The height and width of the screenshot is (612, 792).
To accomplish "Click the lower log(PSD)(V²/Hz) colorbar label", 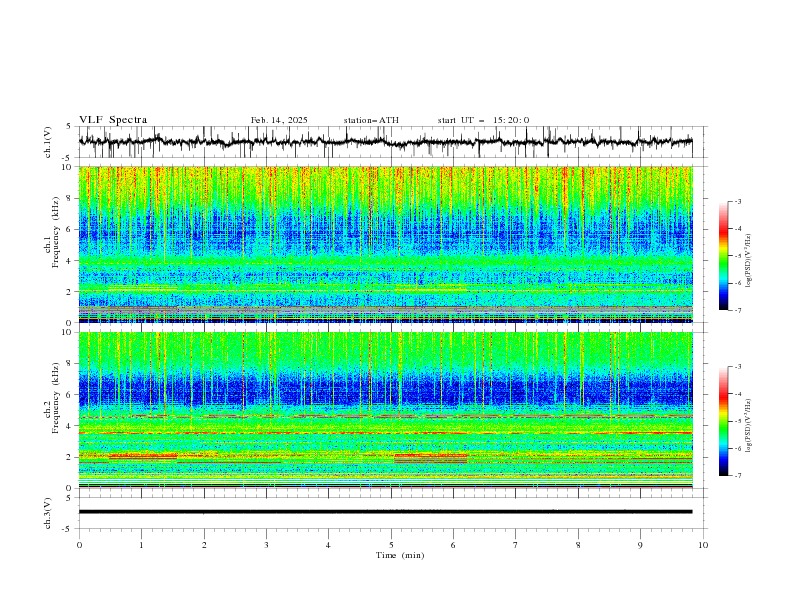I will tap(749, 426).
